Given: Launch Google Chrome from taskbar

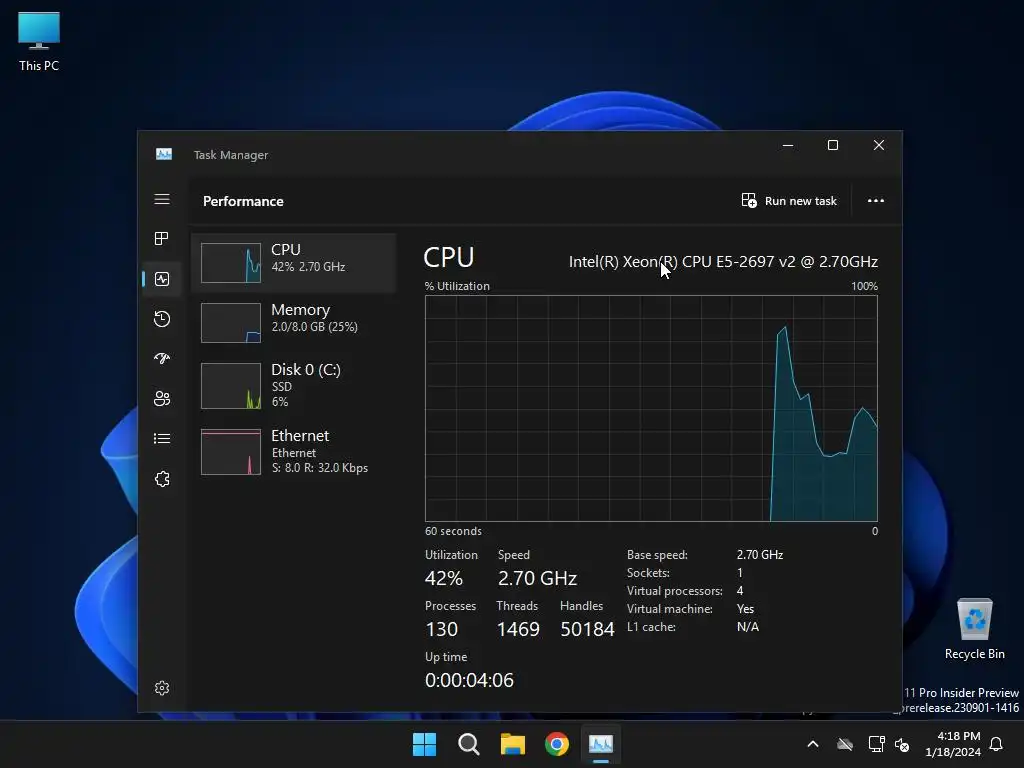Looking at the screenshot, I should (x=557, y=744).
